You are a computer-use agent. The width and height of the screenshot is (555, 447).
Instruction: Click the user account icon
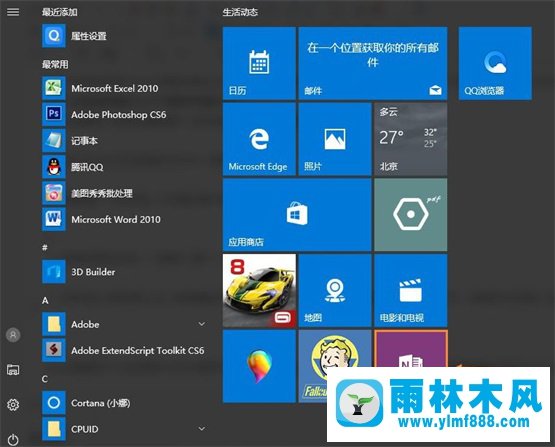coord(13,335)
